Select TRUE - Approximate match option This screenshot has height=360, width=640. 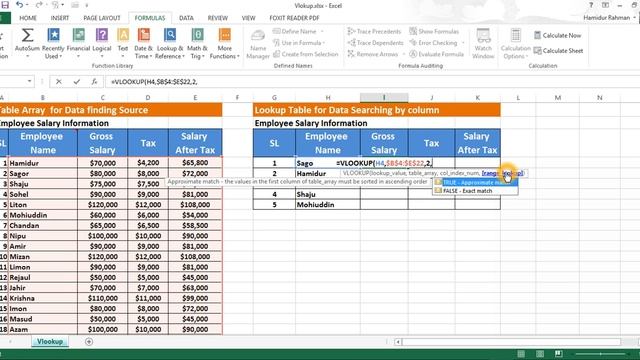[476, 182]
